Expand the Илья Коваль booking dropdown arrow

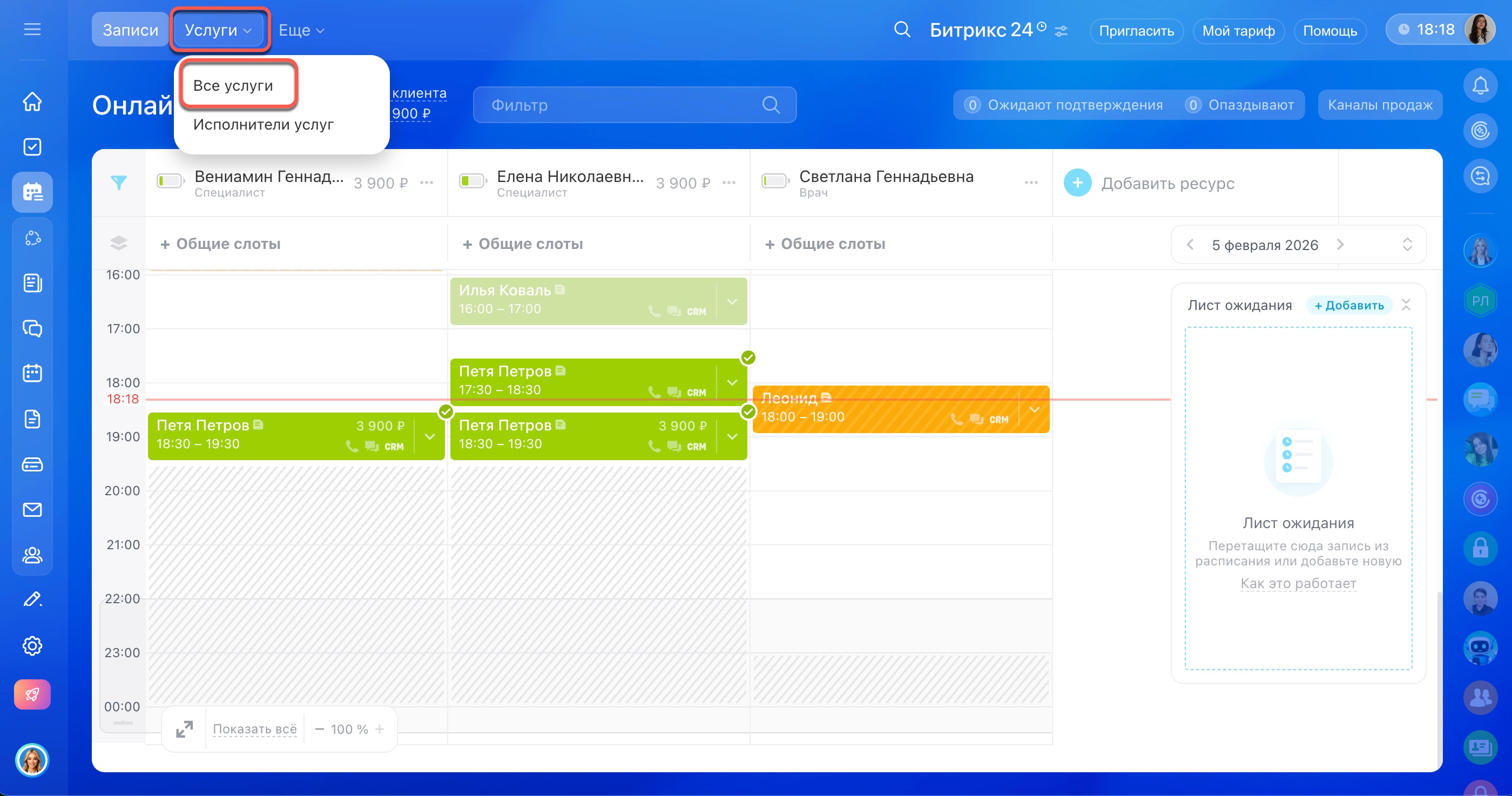[732, 302]
